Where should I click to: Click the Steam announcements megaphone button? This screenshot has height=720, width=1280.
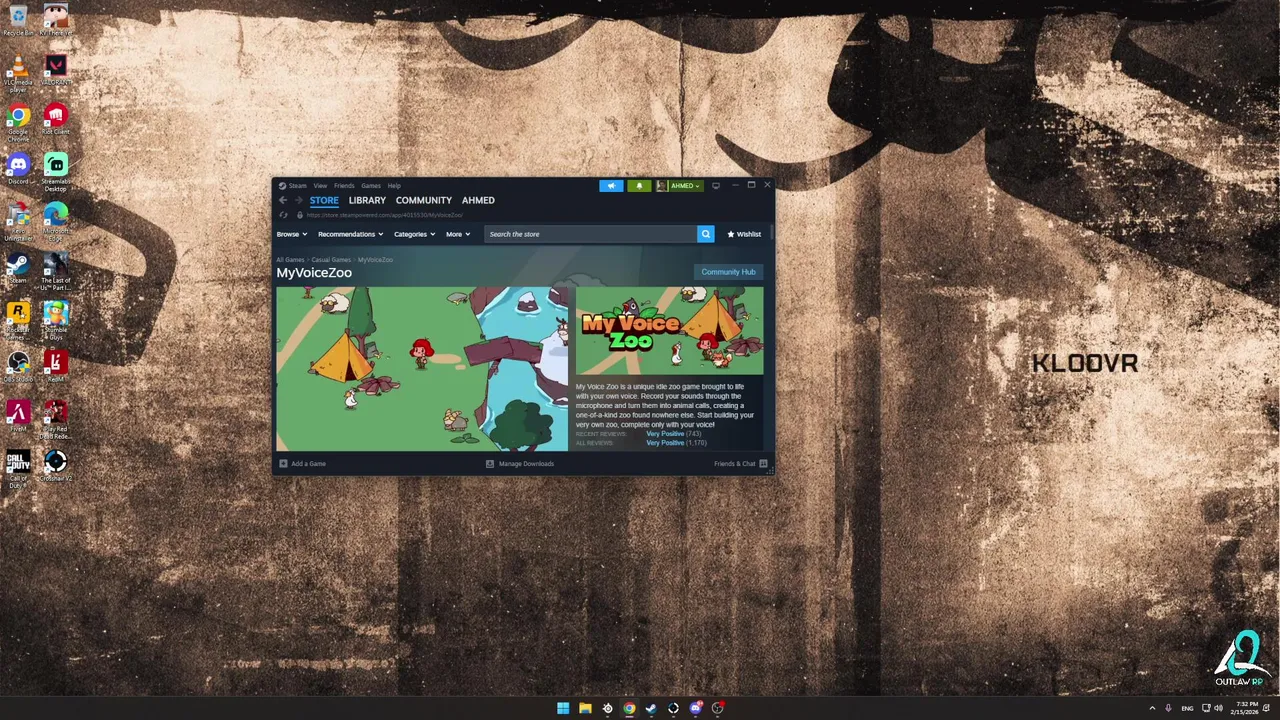pos(611,186)
